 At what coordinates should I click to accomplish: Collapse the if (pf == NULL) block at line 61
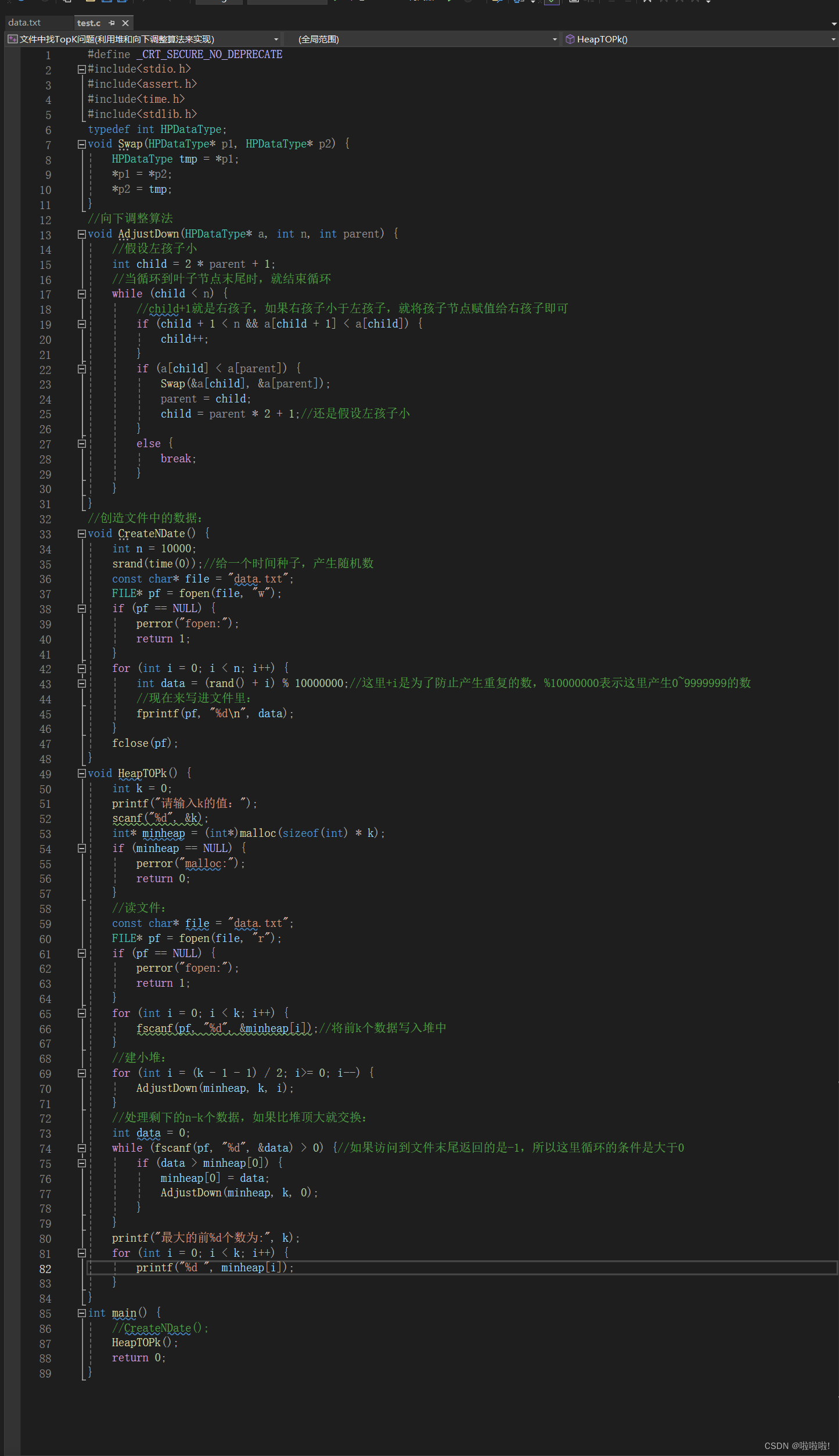click(x=82, y=954)
